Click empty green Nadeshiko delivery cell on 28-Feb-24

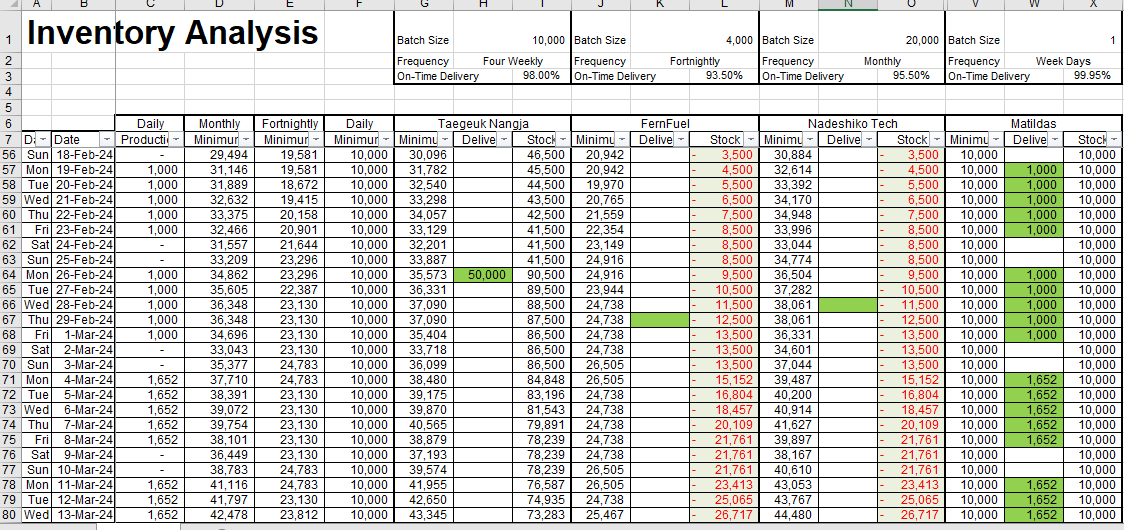tap(847, 304)
